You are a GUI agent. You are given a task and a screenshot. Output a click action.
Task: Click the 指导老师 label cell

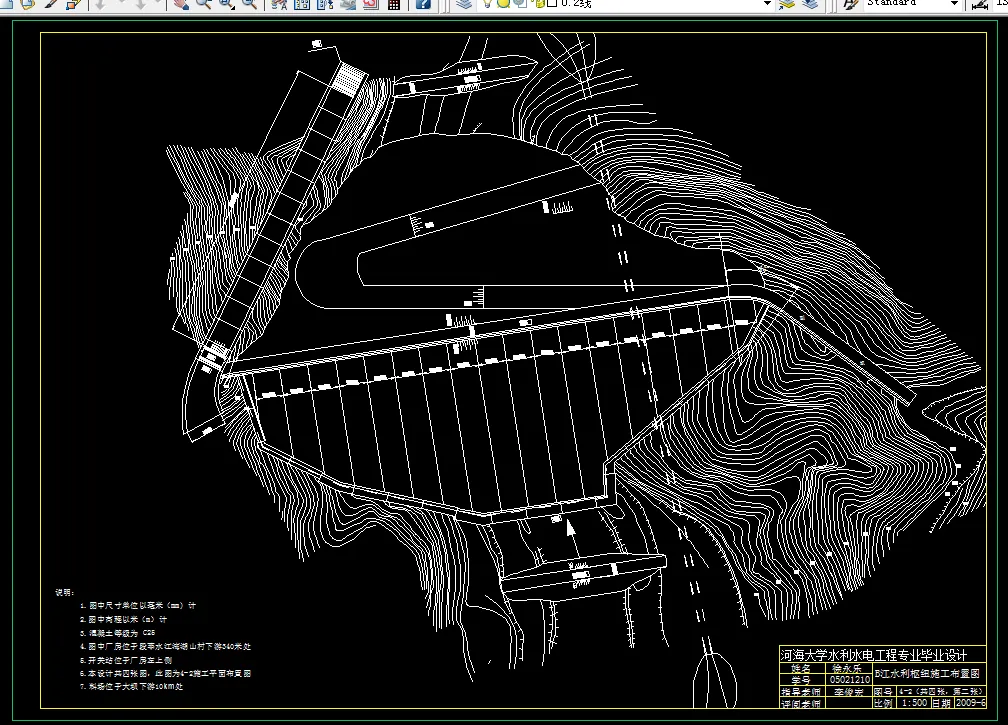(x=802, y=692)
